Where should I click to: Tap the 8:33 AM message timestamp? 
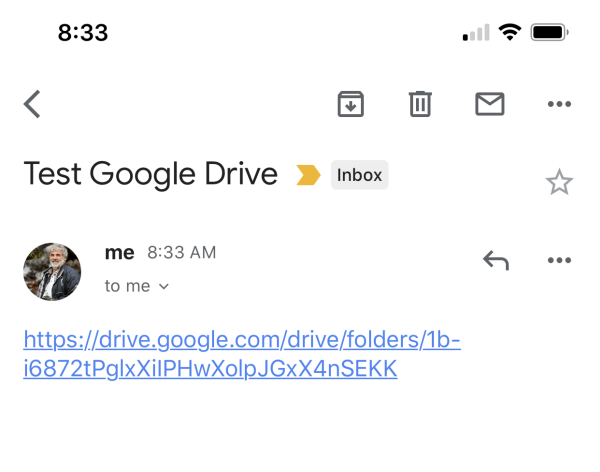point(181,253)
